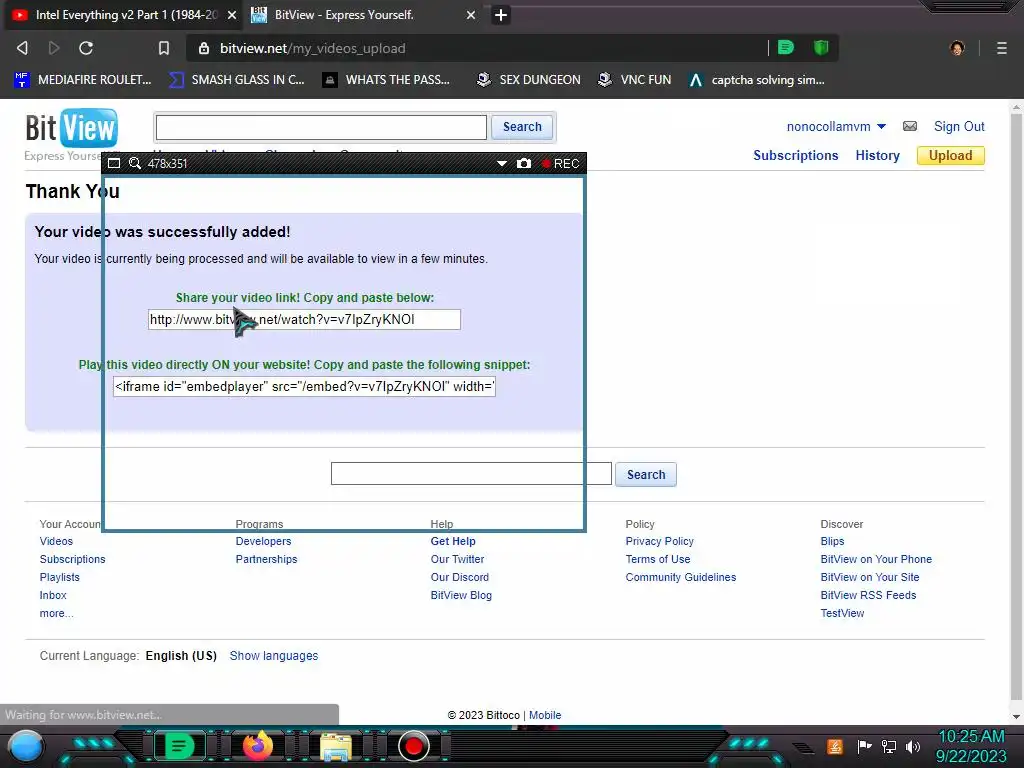Image resolution: width=1024 pixels, height=768 pixels.
Task: Click the bottom Search button
Action: click(646, 475)
